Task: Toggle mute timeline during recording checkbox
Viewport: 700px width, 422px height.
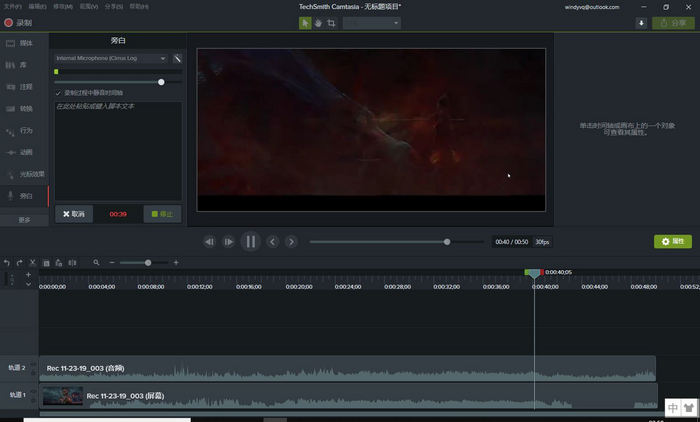Action: coord(58,93)
